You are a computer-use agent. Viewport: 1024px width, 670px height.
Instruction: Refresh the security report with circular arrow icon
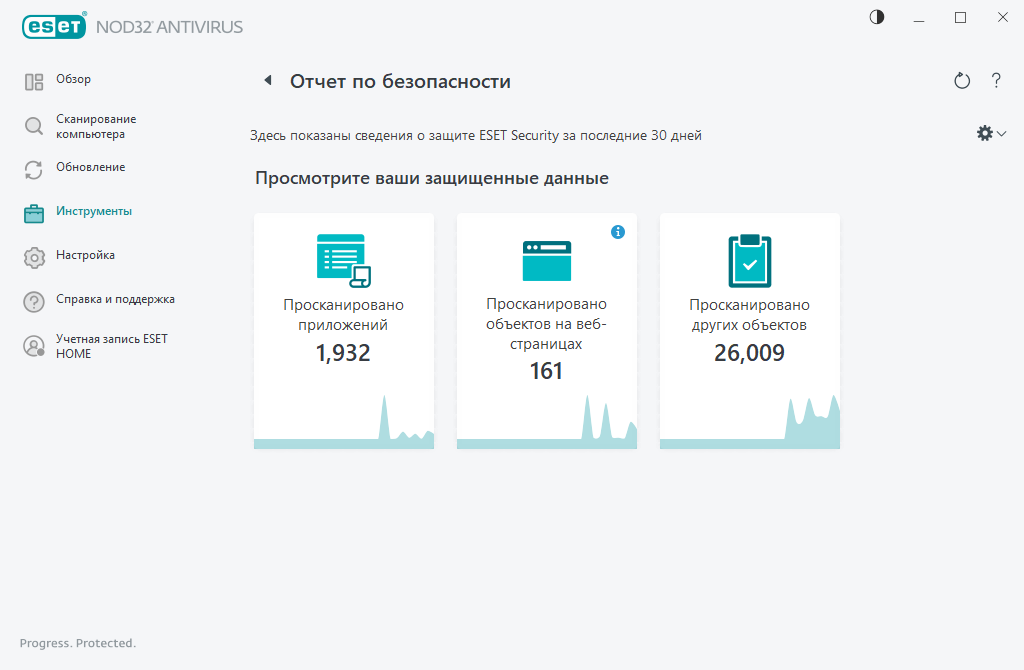(x=961, y=80)
